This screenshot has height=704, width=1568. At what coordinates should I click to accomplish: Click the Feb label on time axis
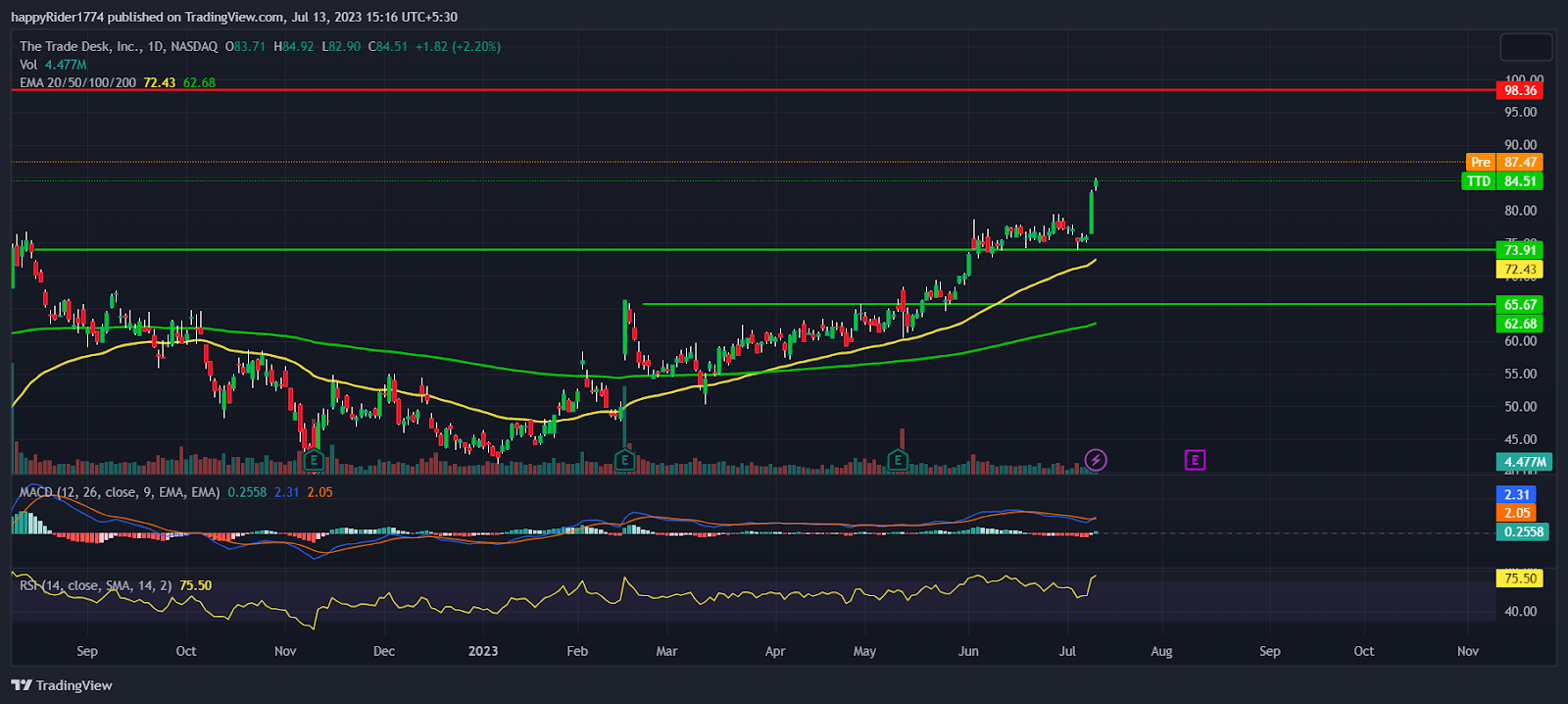point(577,651)
